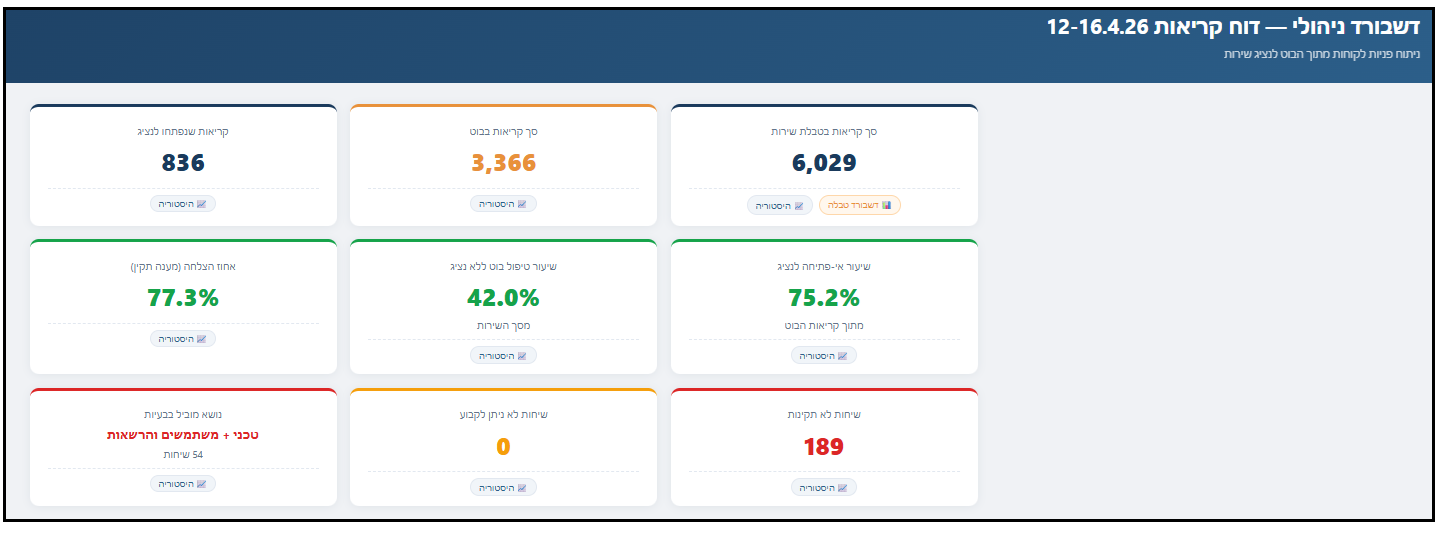Click the label נושא מוביל בבעיות

coord(183,414)
